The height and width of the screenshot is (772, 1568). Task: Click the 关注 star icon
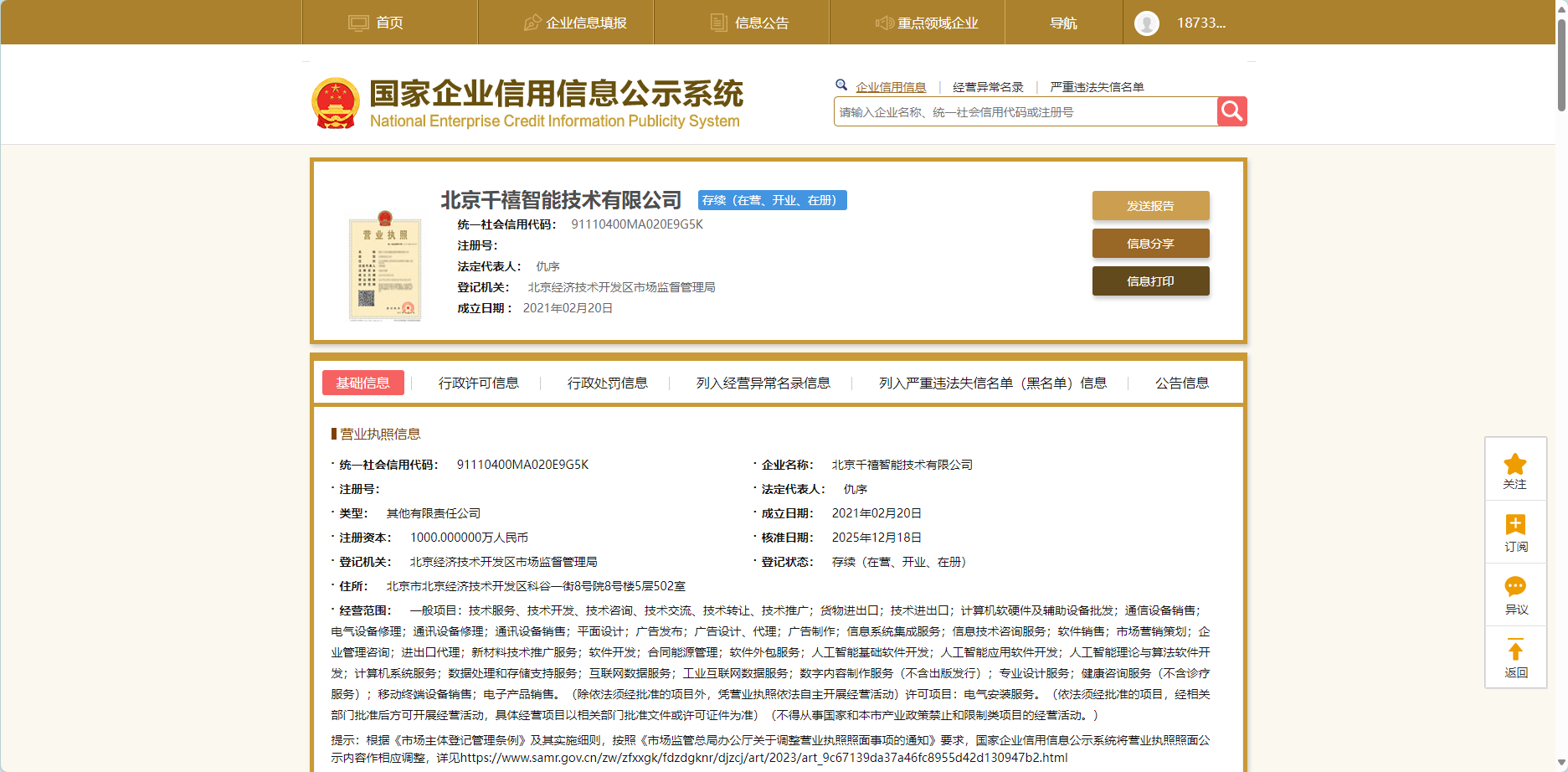coord(1515,464)
